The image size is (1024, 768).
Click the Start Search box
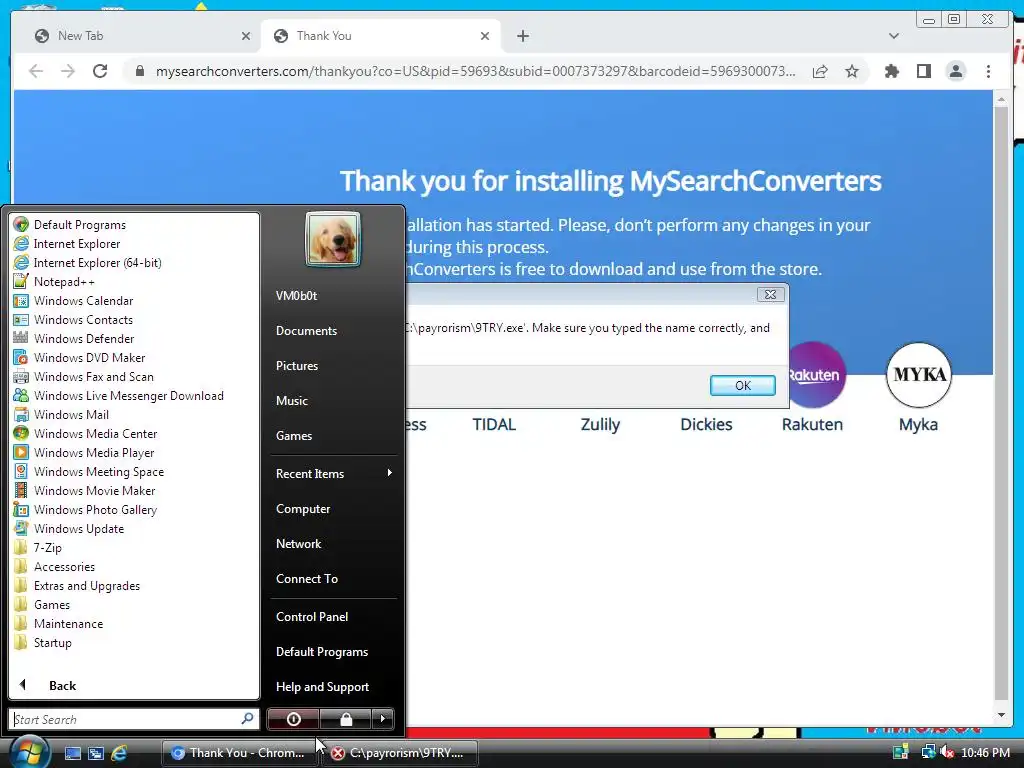point(134,719)
